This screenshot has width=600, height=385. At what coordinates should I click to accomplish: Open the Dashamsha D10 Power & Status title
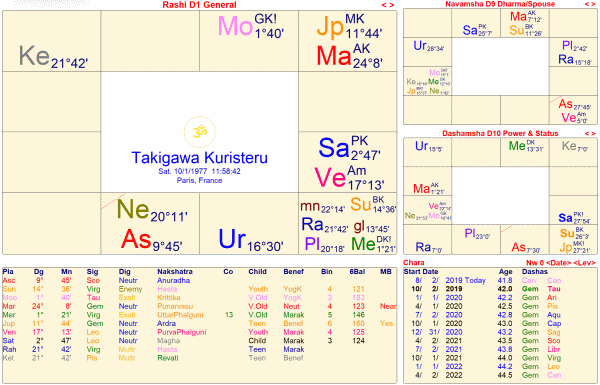(x=500, y=133)
